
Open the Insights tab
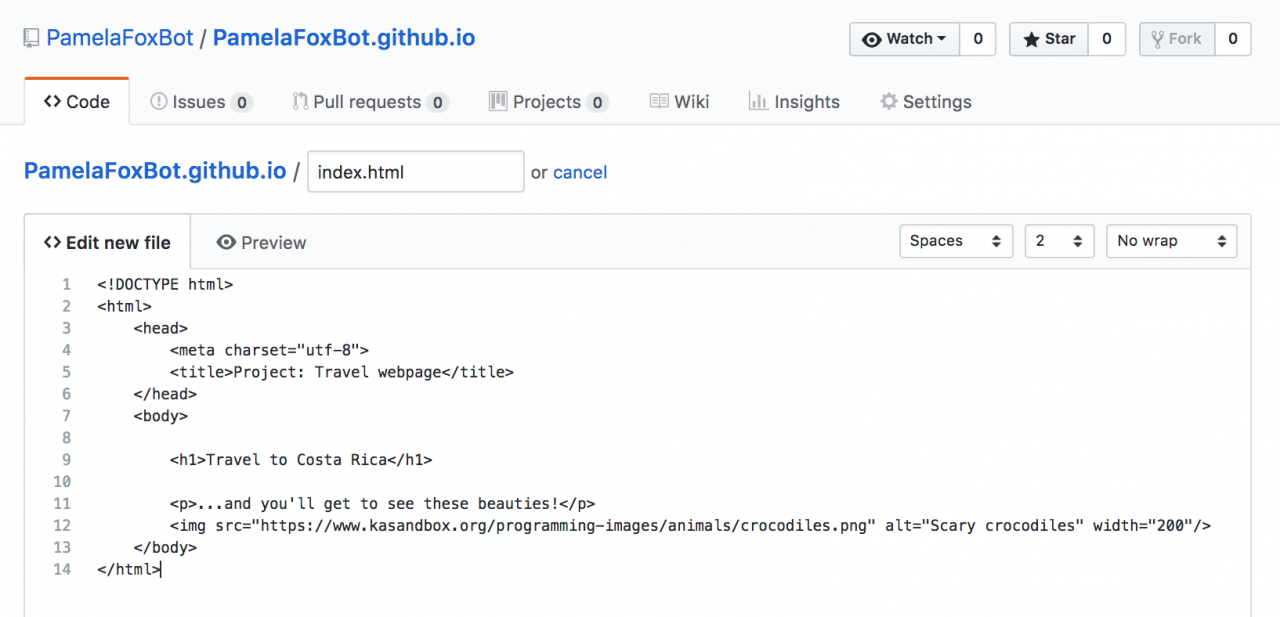pos(795,101)
